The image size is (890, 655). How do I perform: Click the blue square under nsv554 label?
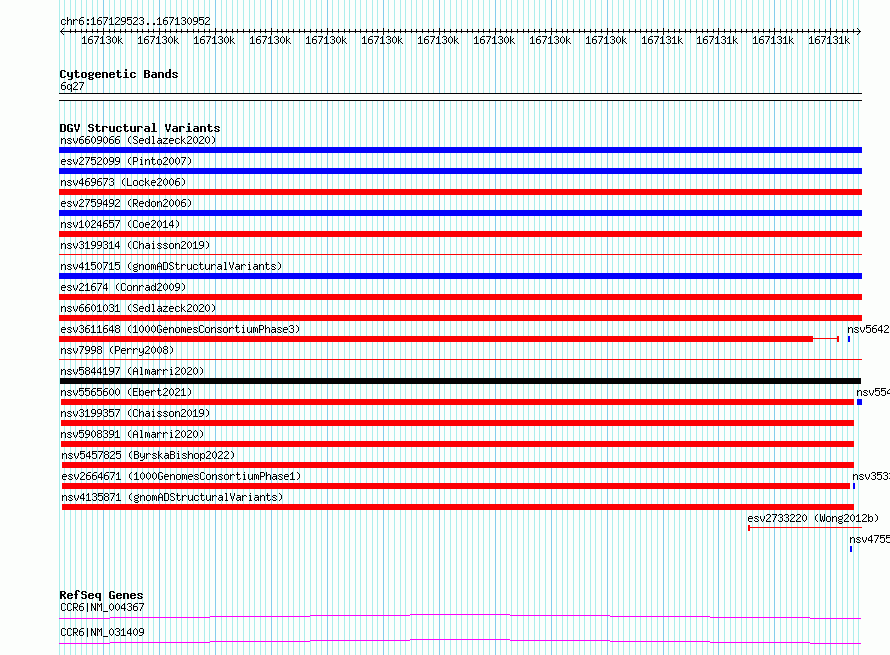[859, 402]
